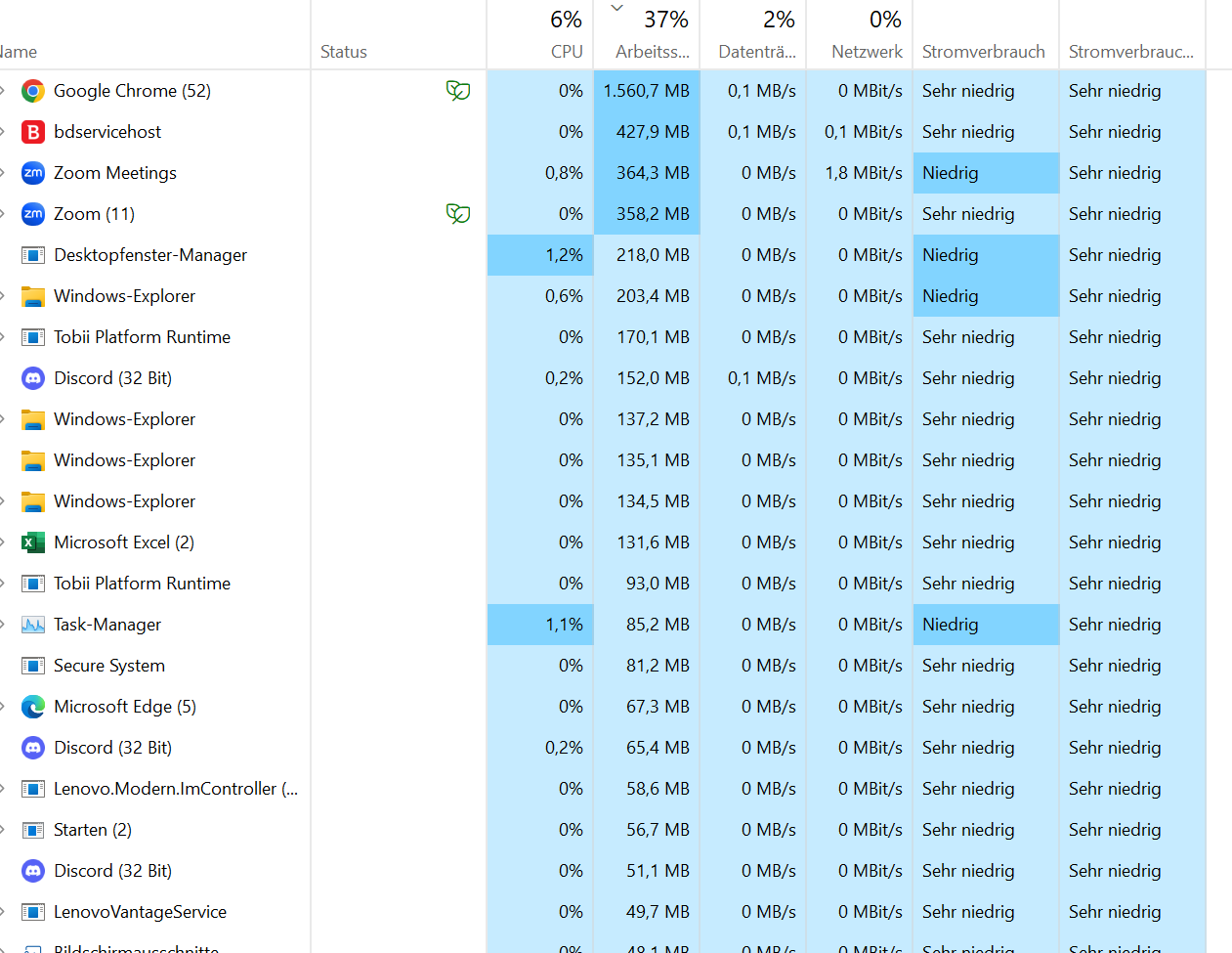Select the Desktopfenster-Manager process name
Image resolution: width=1232 pixels, height=953 pixels.
coord(150,255)
